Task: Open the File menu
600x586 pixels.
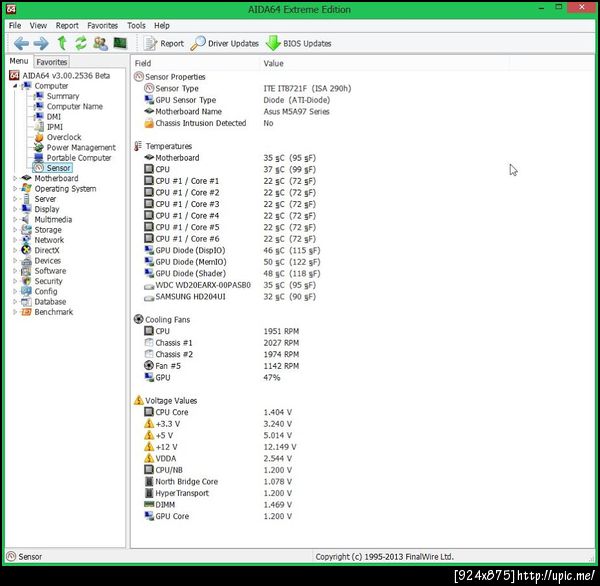Action: click(15, 26)
